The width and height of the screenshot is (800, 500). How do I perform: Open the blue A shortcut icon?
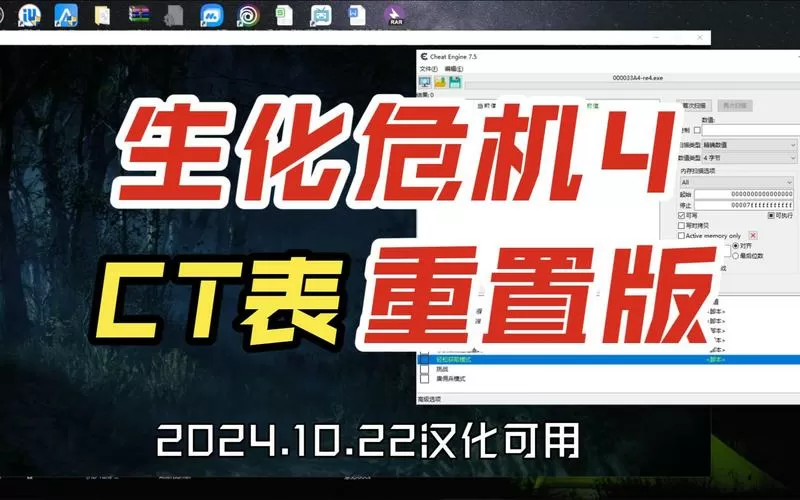click(x=66, y=14)
